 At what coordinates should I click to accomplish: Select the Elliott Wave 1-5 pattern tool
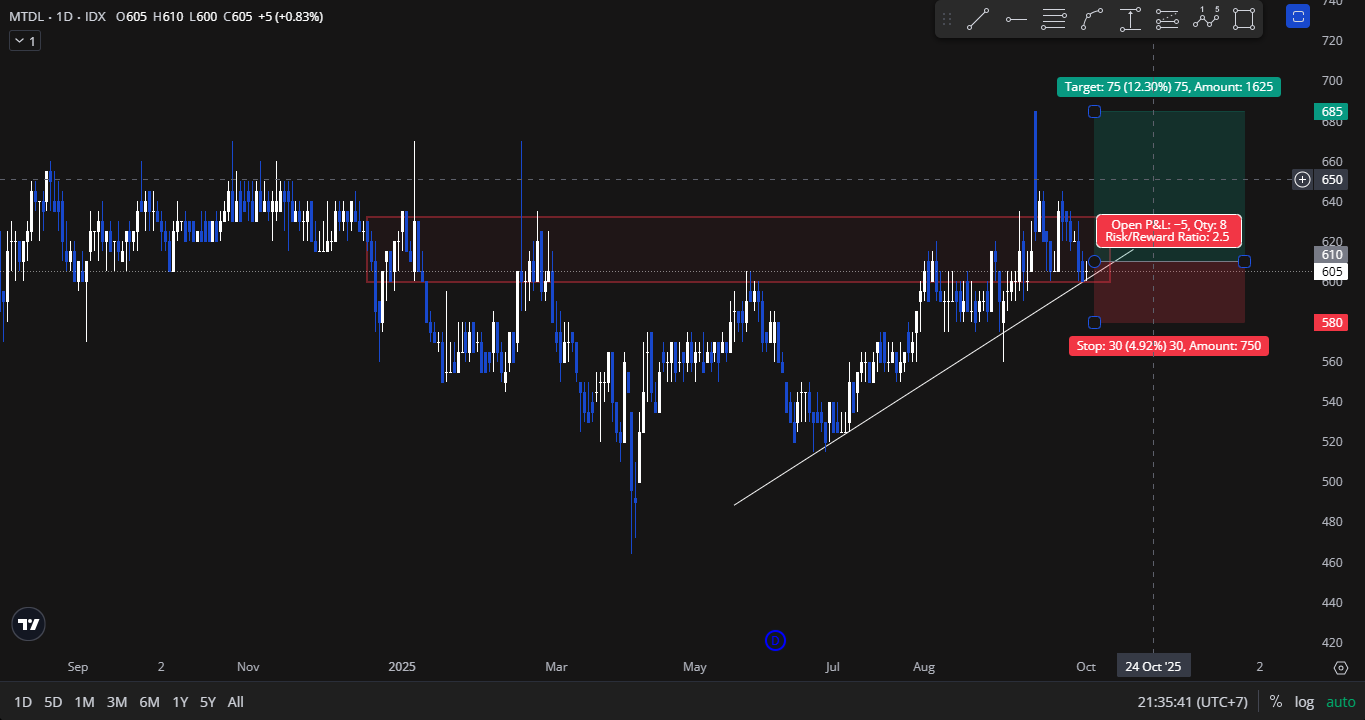click(1206, 19)
